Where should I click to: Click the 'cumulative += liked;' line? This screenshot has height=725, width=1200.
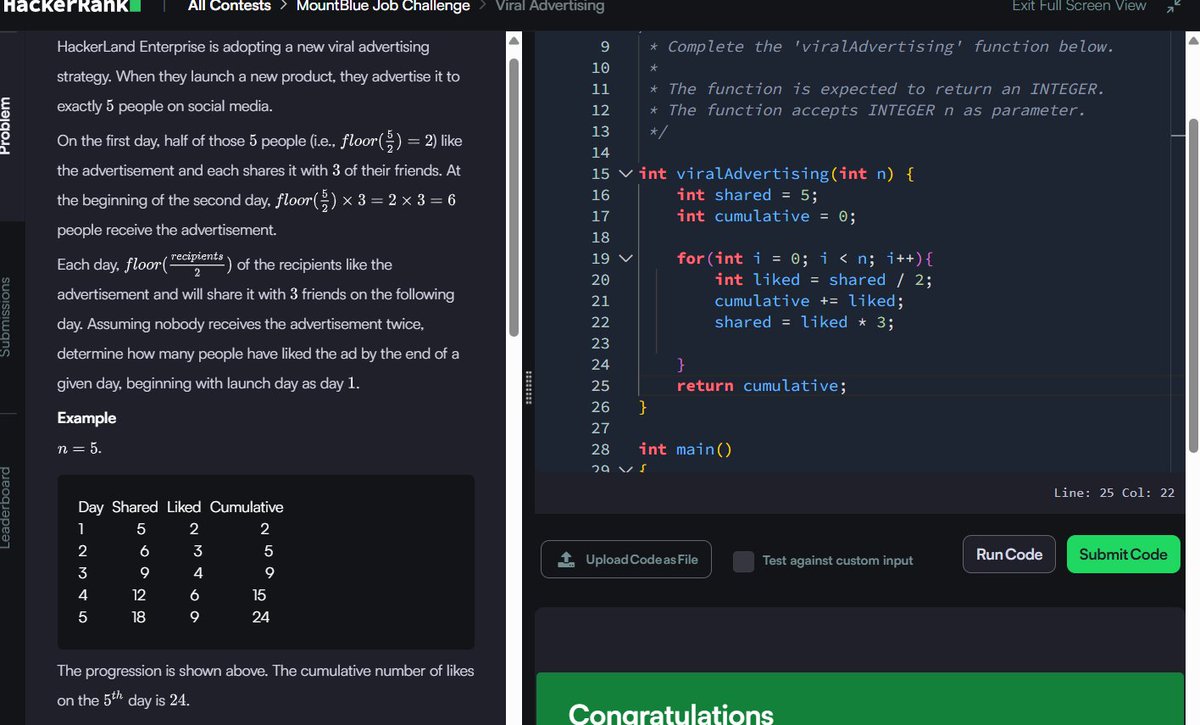[810, 301]
